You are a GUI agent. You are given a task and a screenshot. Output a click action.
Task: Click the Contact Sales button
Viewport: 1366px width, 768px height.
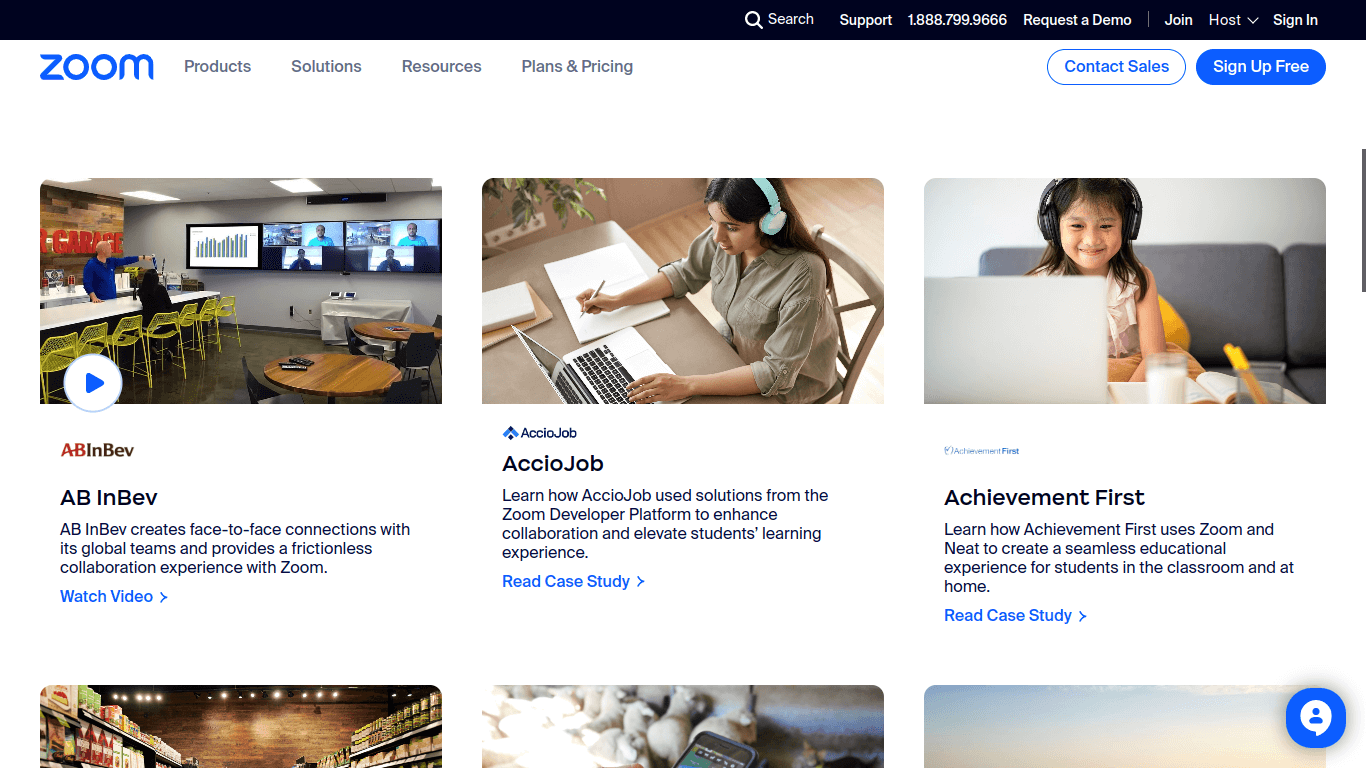[x=1116, y=67]
